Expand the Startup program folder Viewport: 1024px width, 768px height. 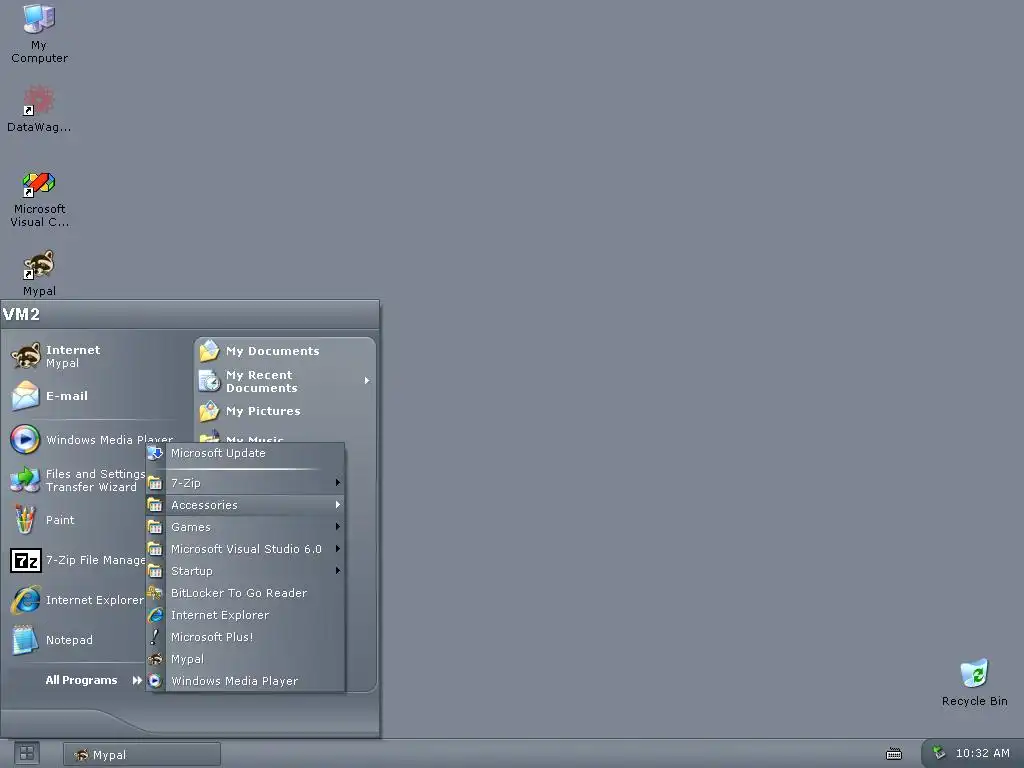pos(245,571)
